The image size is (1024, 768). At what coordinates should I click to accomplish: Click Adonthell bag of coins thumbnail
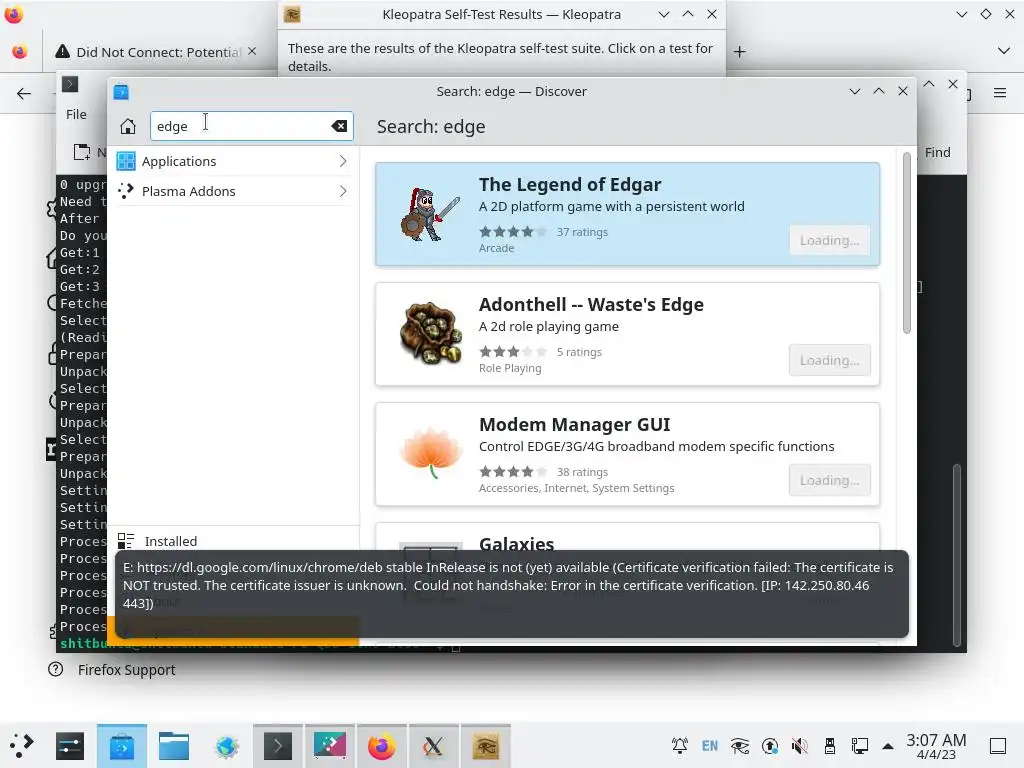(x=430, y=333)
